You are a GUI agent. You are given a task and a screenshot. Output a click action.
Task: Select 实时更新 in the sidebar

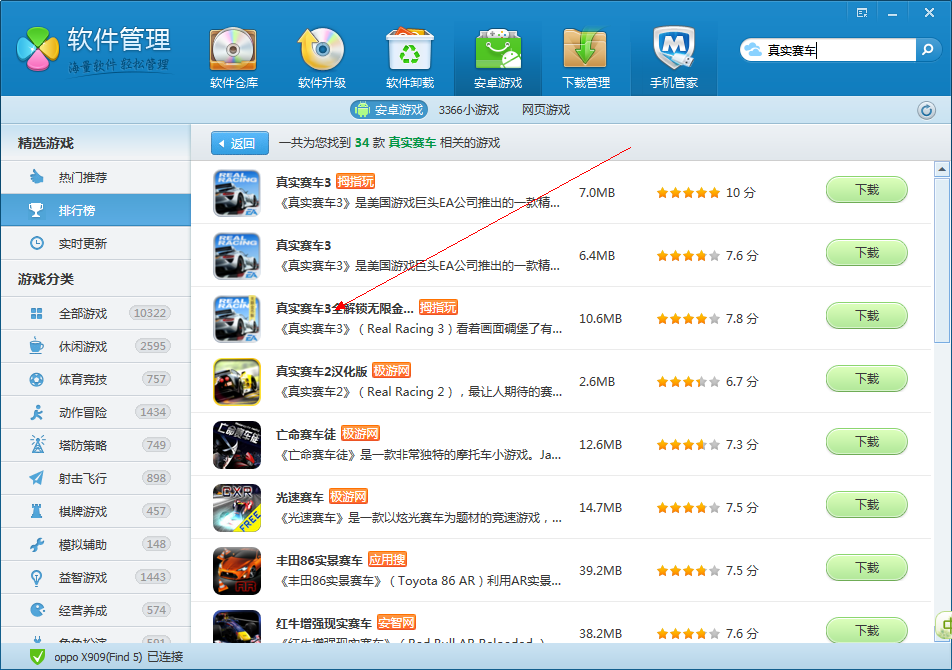click(x=83, y=244)
